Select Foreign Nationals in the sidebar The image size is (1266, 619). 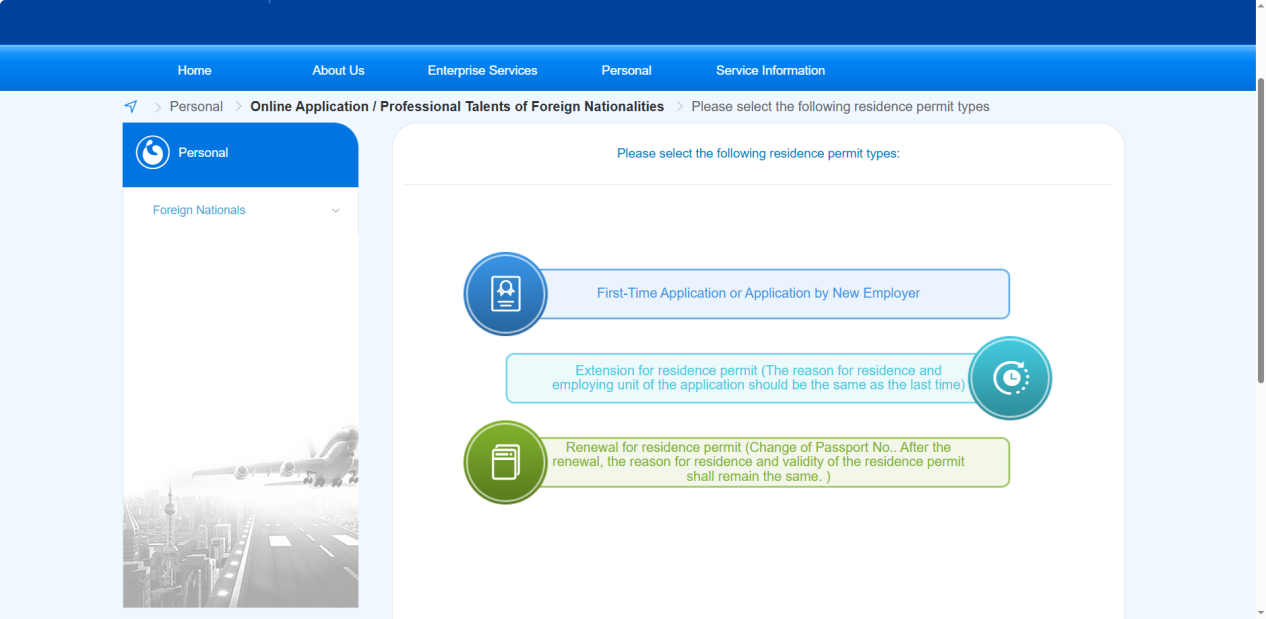199,210
